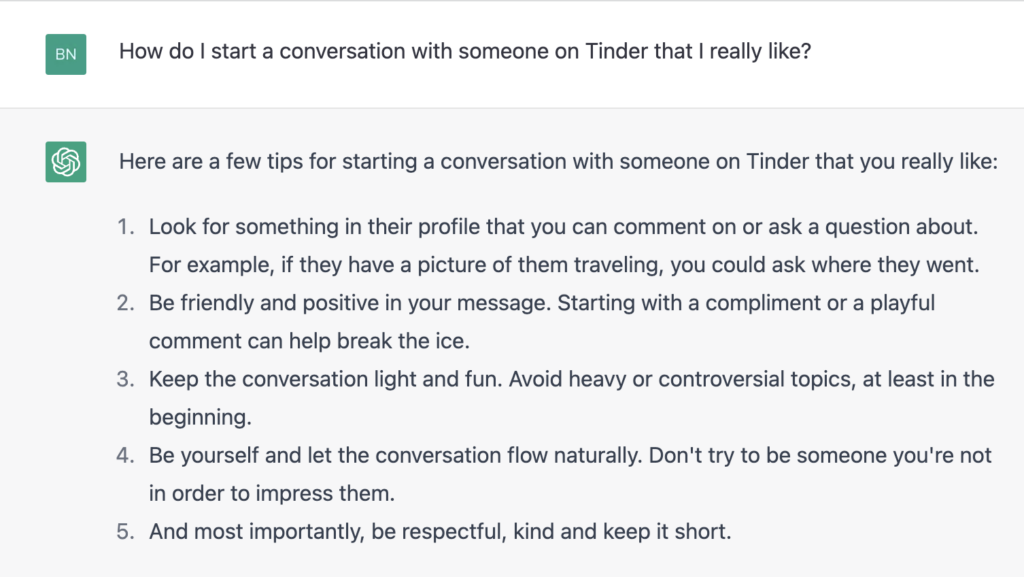The height and width of the screenshot is (577, 1024).
Task: Click list number 4 marker
Action: coord(125,455)
